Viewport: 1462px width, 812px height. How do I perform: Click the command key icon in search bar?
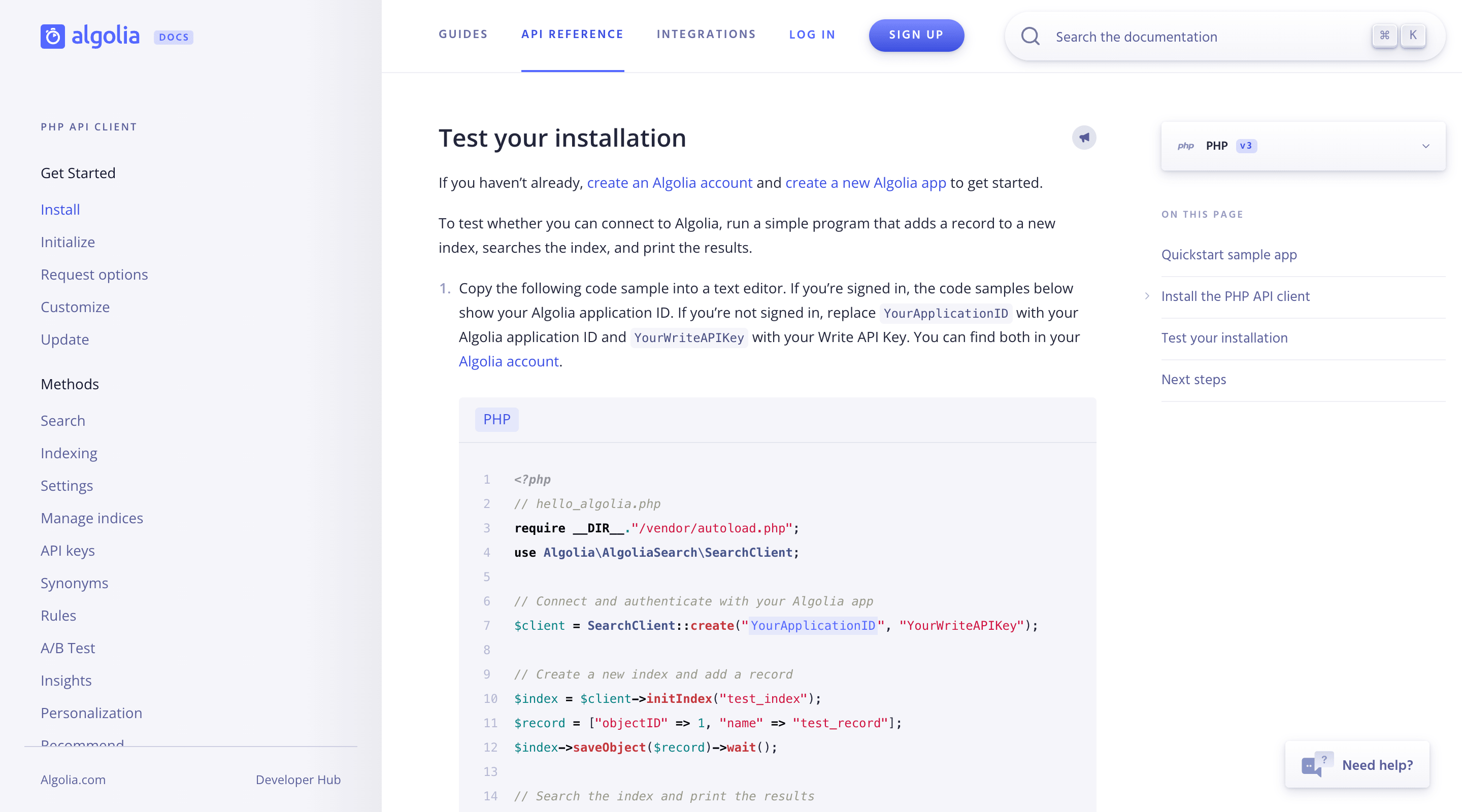1385,35
